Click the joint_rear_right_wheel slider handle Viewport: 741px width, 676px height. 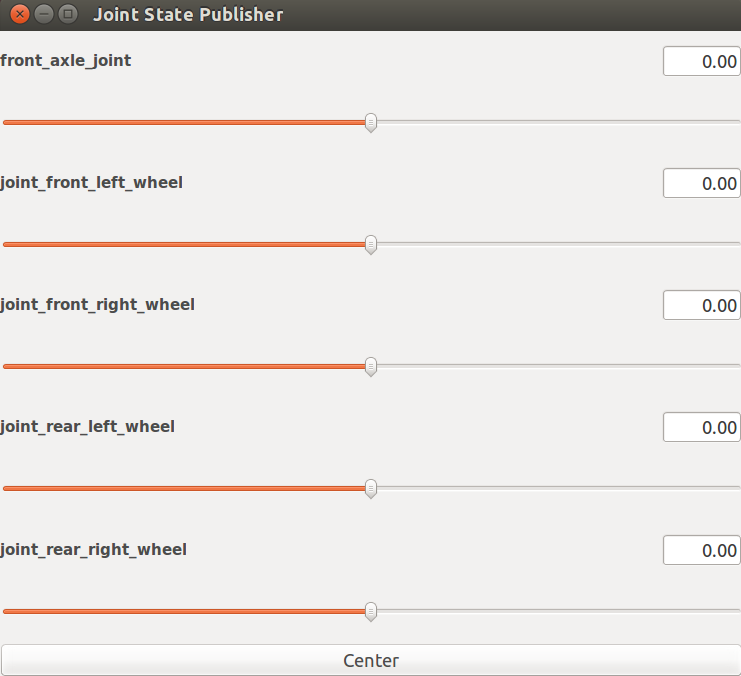tap(371, 610)
